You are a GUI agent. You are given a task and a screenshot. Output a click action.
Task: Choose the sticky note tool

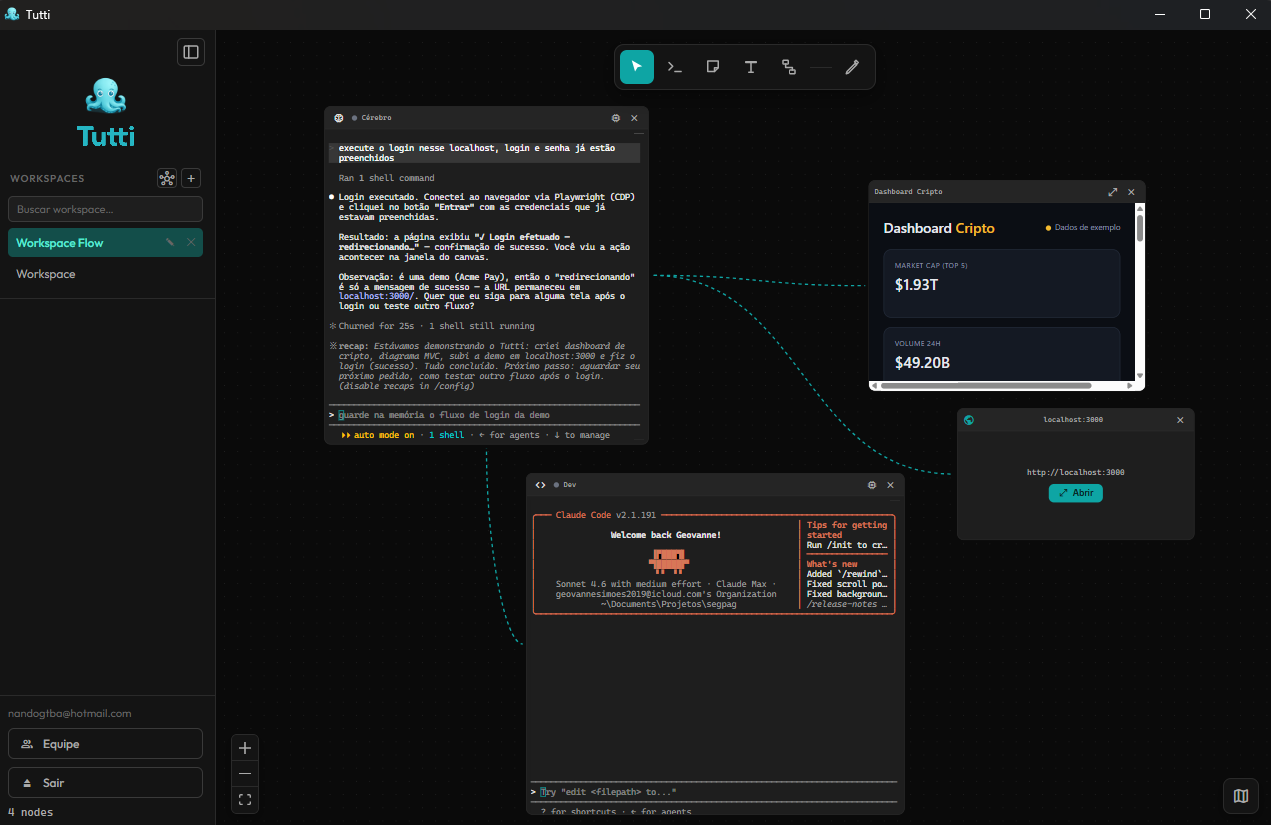[x=713, y=67]
